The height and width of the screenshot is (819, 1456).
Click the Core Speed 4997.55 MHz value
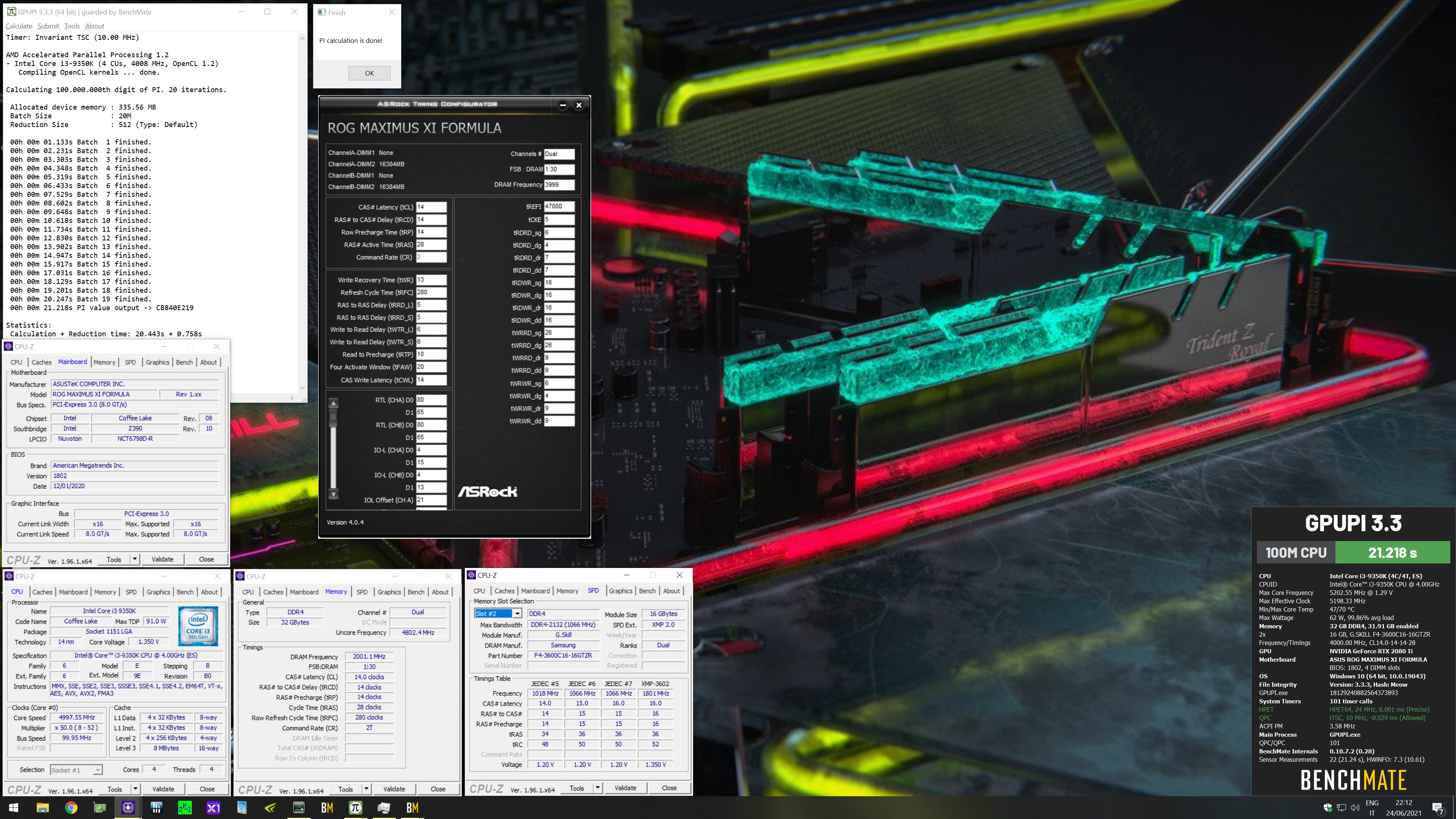coord(77,718)
